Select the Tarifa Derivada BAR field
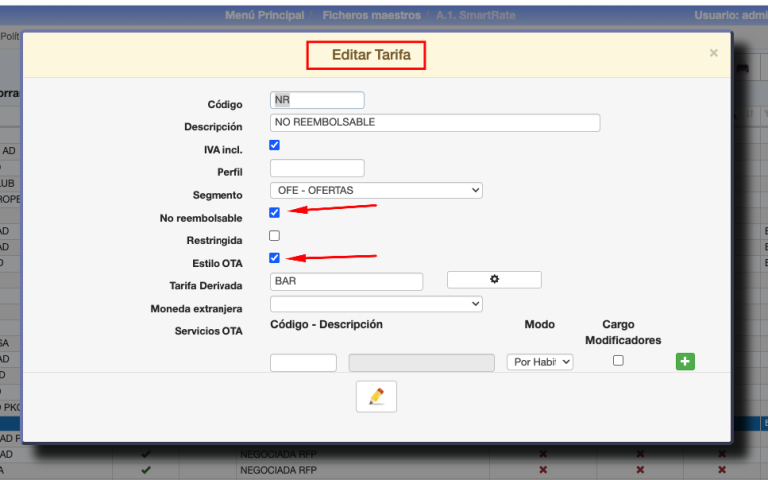 coord(346,282)
